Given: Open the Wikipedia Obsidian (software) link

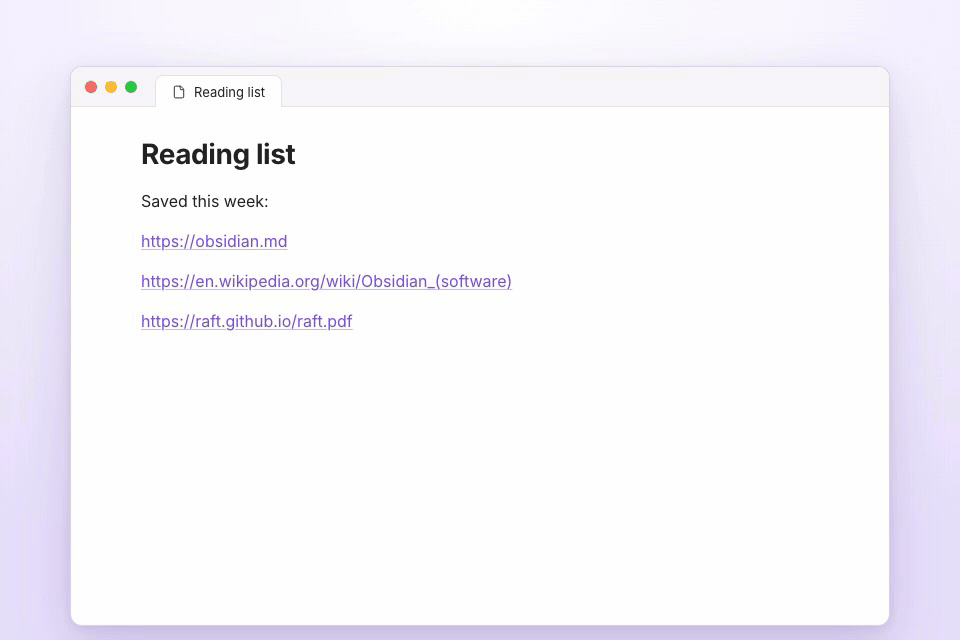Looking at the screenshot, I should (x=326, y=281).
